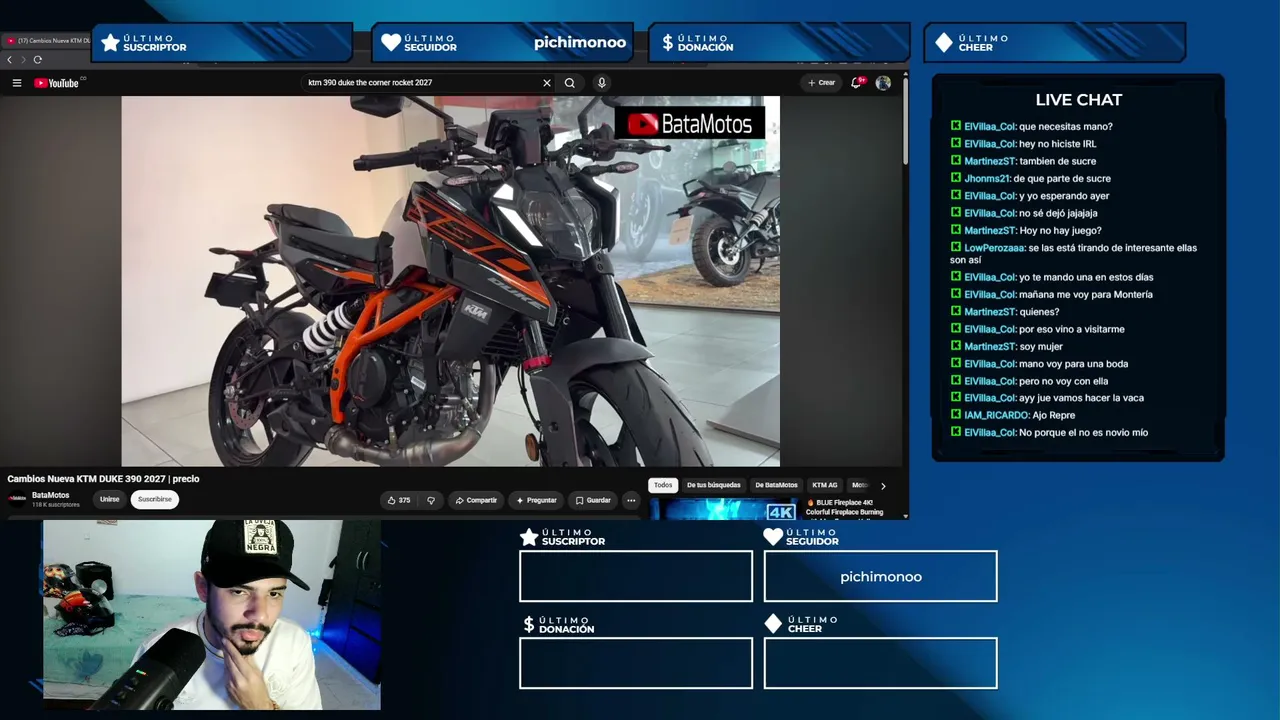1280x720 pixels.
Task: Click the Compartir share button
Action: 475,500
